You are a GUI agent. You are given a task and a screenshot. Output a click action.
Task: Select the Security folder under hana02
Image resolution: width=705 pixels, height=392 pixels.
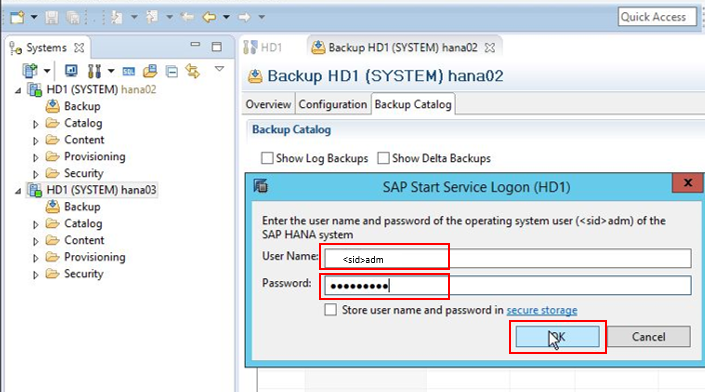84,173
